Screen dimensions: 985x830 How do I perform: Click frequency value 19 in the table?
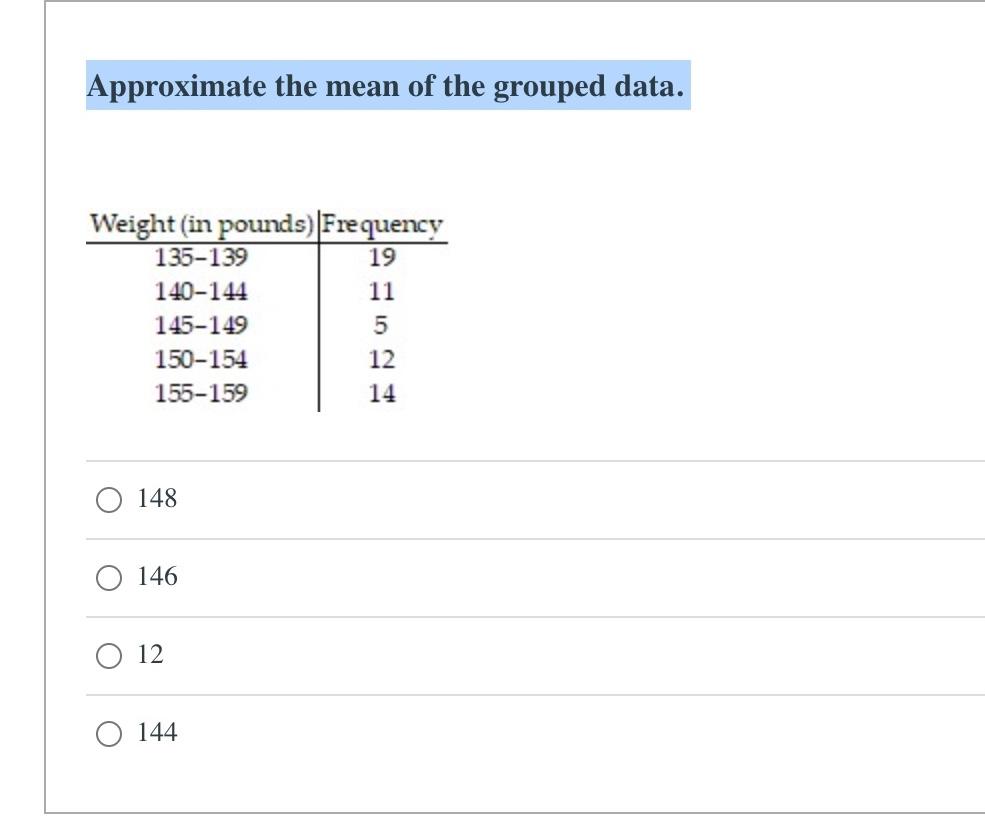pyautogui.click(x=383, y=258)
